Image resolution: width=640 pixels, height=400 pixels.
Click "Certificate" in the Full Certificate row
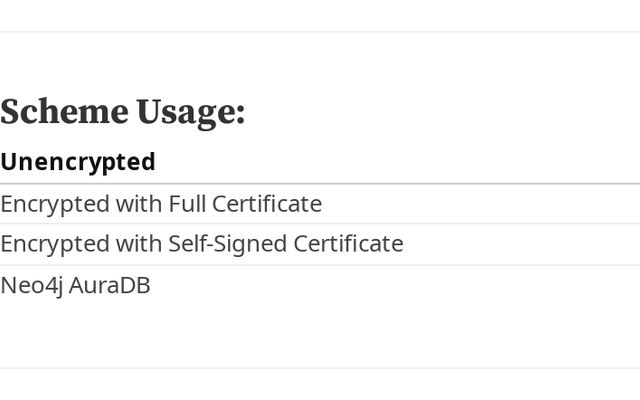coord(266,204)
